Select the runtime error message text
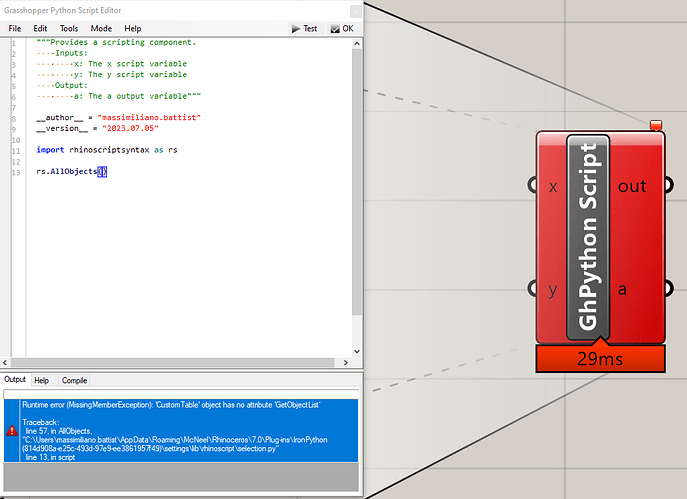Screen dimensions: 687x499 point(171,405)
